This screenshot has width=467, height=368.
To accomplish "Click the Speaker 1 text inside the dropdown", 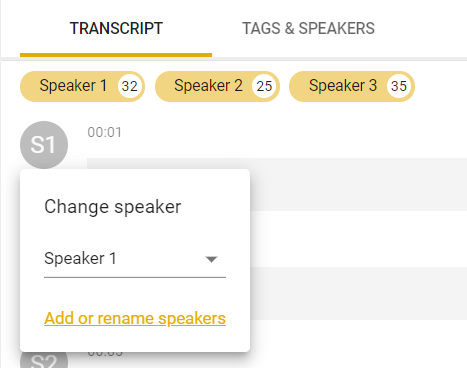I will (80, 259).
